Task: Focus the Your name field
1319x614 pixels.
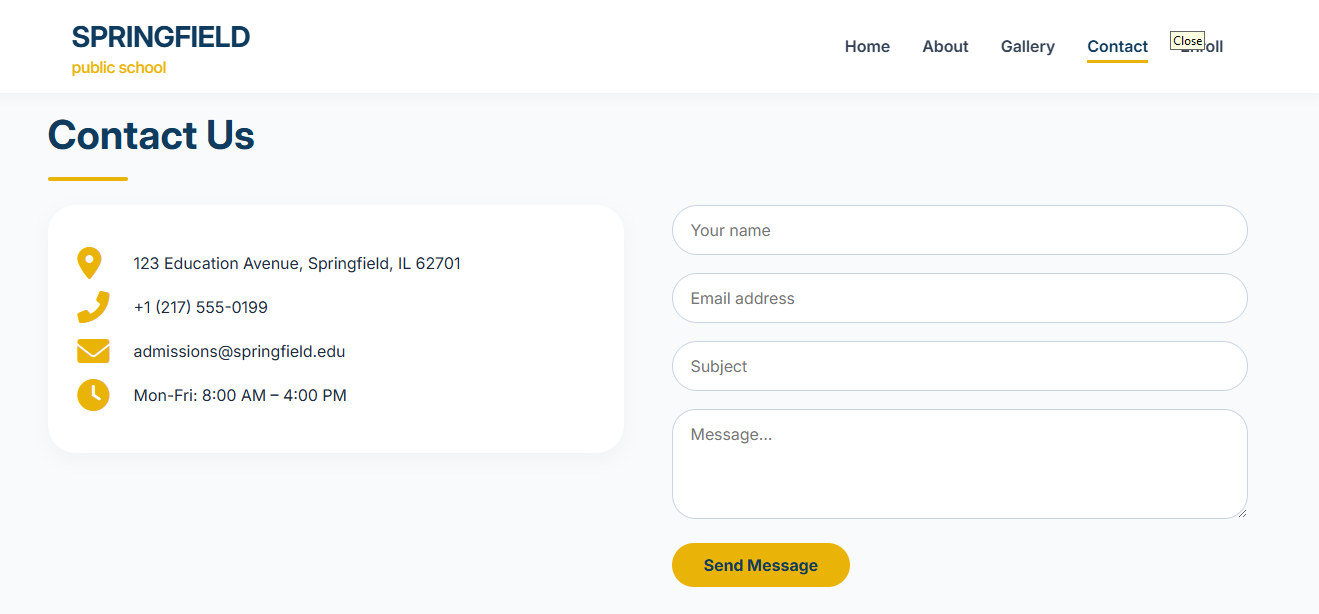Action: [959, 230]
